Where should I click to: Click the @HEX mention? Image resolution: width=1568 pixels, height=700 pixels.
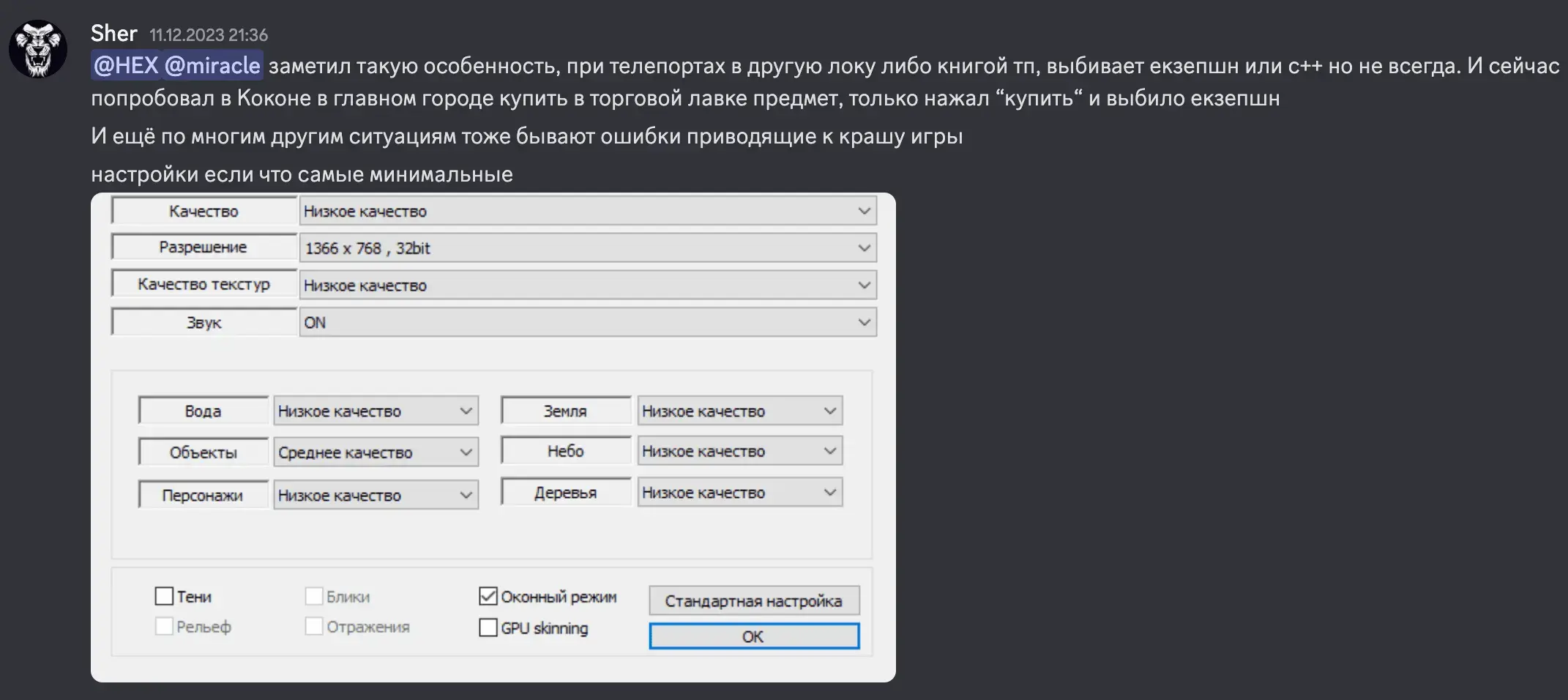tap(126, 66)
